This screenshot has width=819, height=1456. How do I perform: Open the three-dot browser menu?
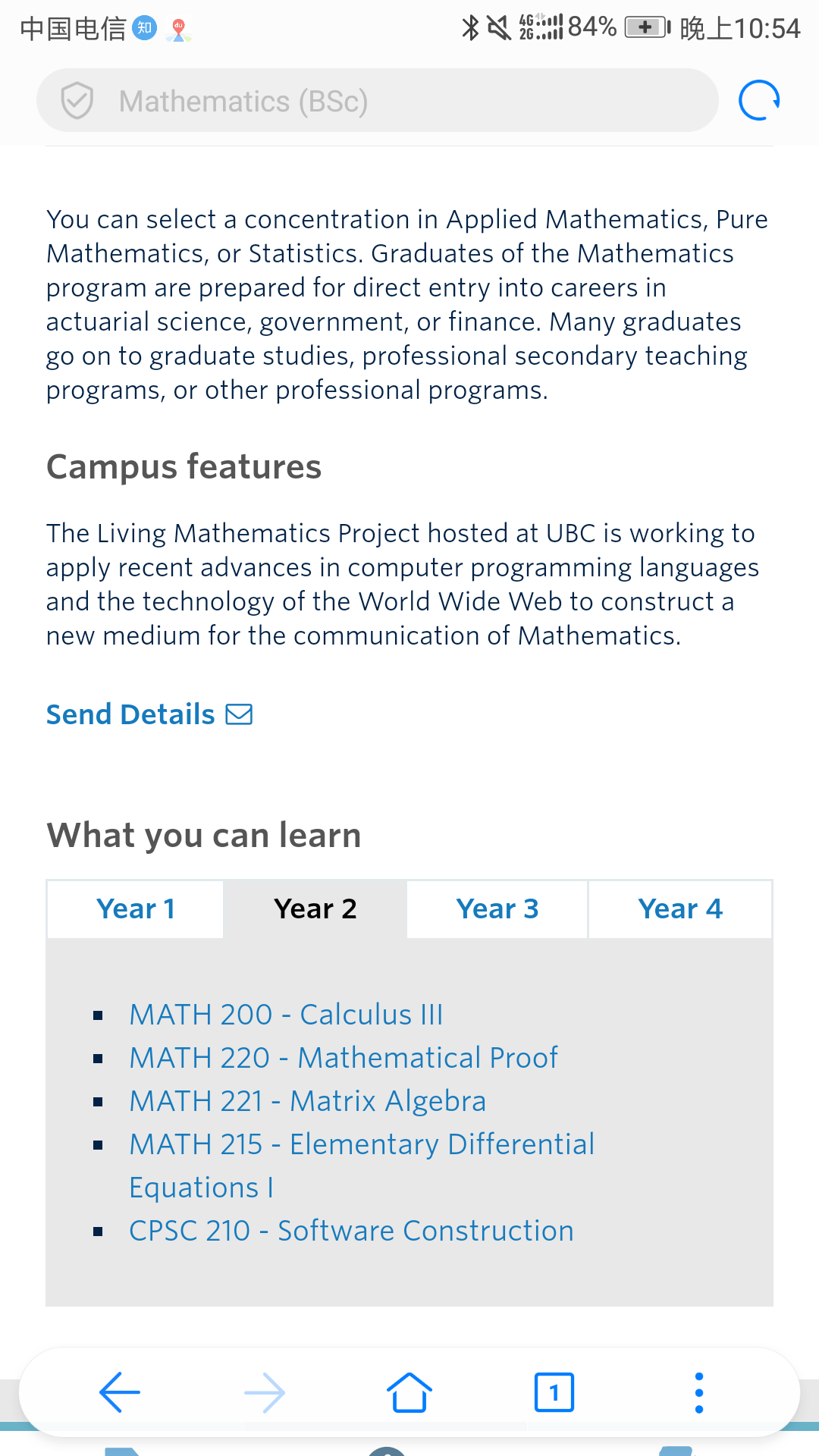click(x=699, y=1392)
